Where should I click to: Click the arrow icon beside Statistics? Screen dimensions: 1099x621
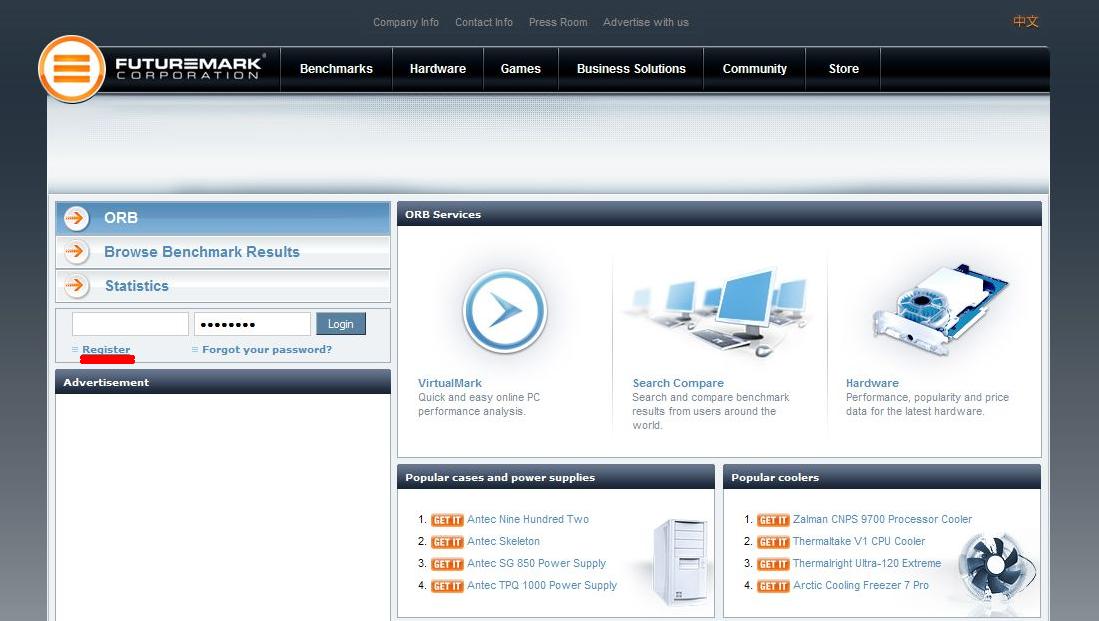[x=77, y=286]
